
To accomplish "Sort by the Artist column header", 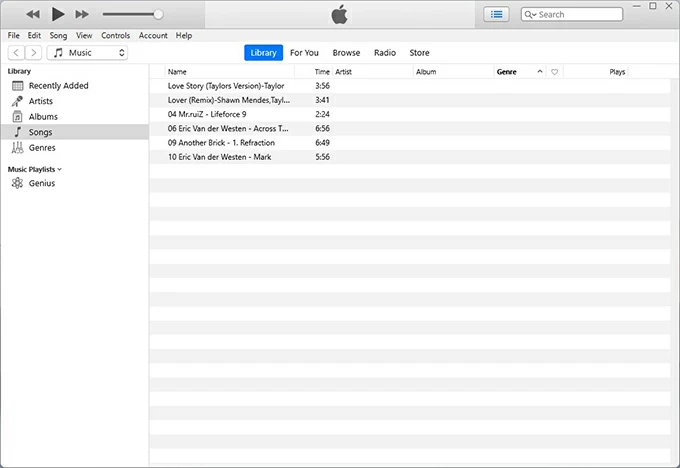I will pyautogui.click(x=373, y=72).
